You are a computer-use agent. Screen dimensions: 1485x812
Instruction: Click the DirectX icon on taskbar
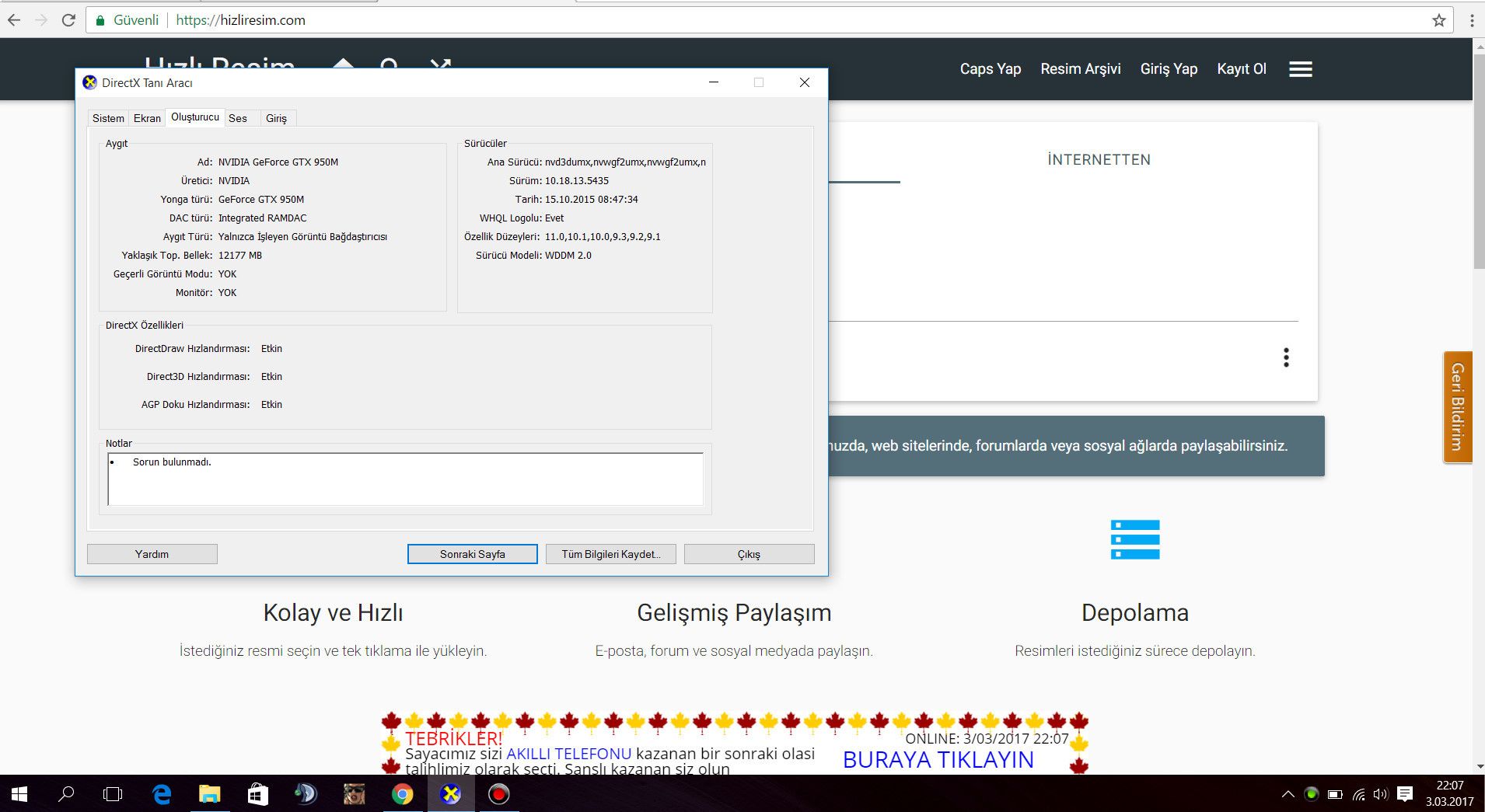451,794
